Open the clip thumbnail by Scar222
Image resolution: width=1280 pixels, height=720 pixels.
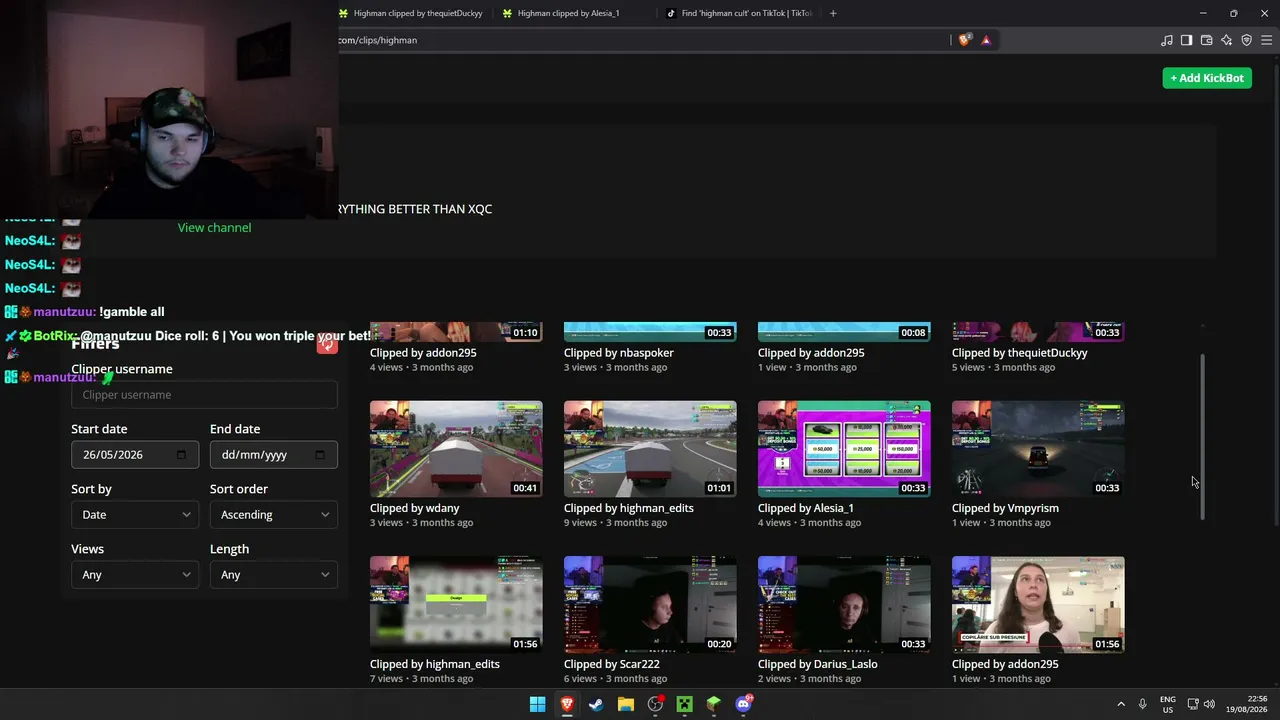point(650,604)
